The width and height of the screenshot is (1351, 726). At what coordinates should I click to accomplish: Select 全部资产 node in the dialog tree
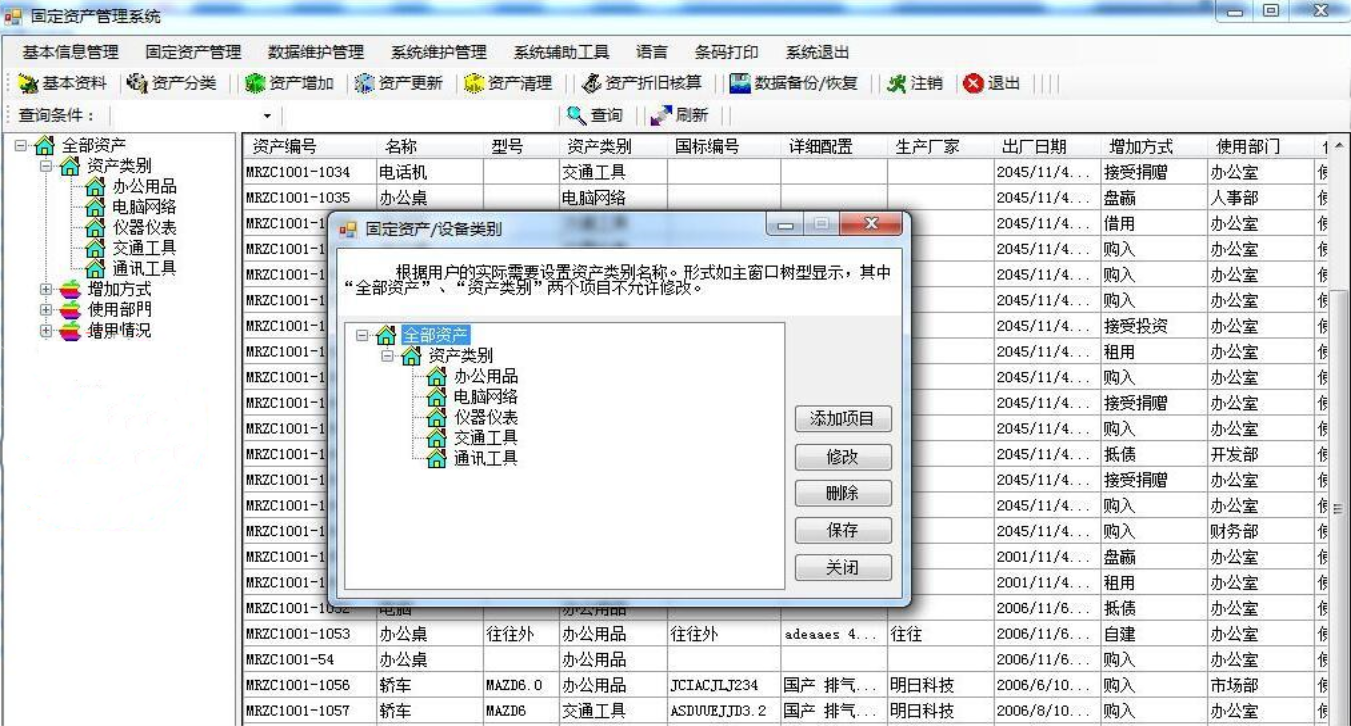435,336
